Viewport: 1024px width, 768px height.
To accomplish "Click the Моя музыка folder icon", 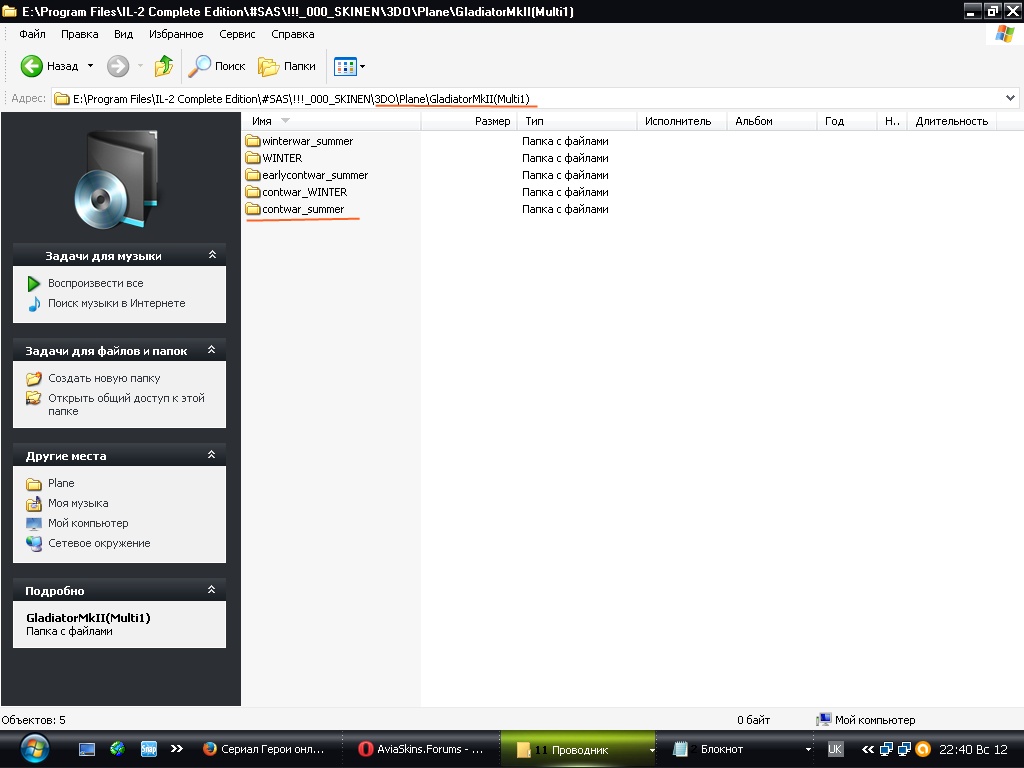I will click(x=34, y=504).
